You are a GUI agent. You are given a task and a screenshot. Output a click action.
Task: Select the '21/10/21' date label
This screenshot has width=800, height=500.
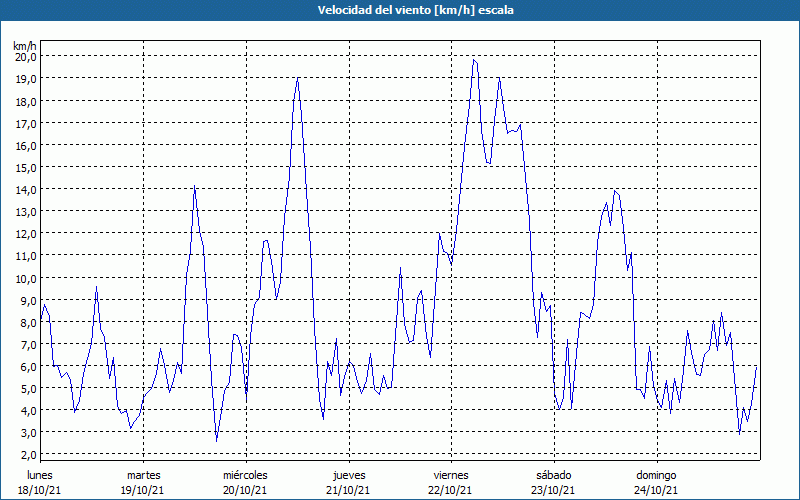tap(348, 490)
